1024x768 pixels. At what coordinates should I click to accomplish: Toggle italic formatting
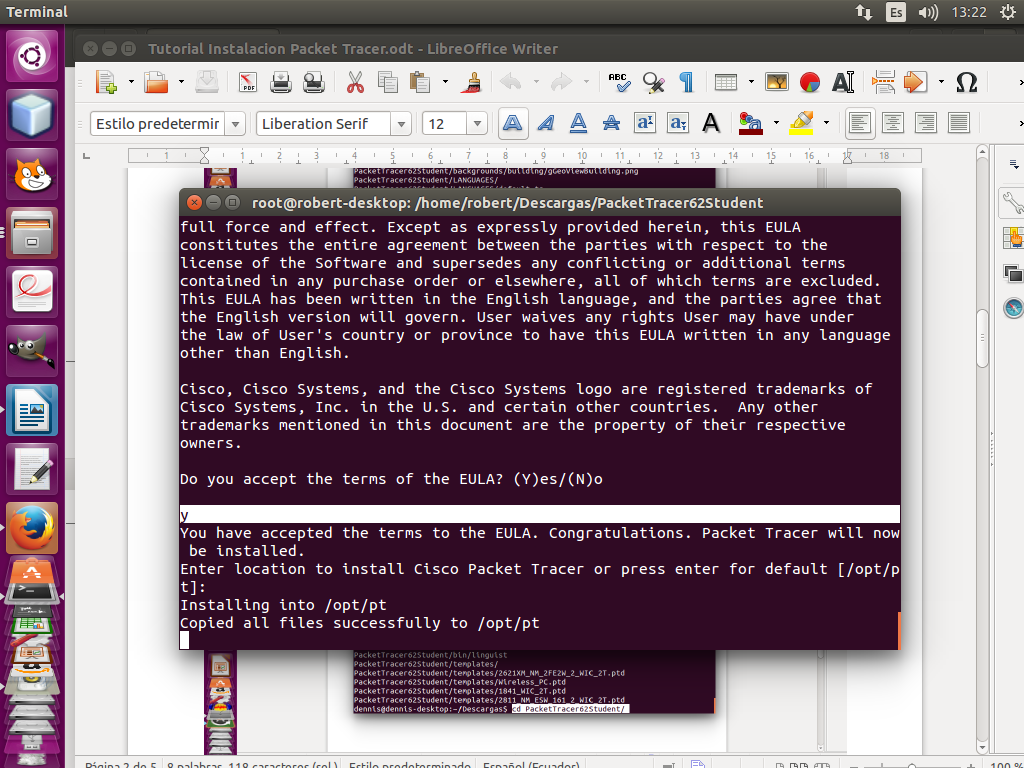point(546,123)
